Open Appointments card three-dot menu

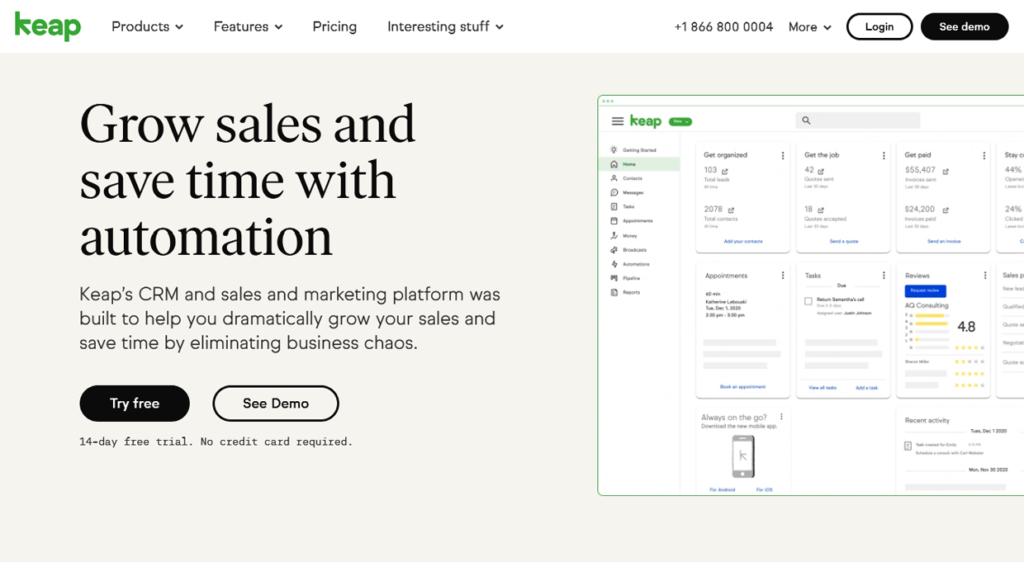click(782, 275)
